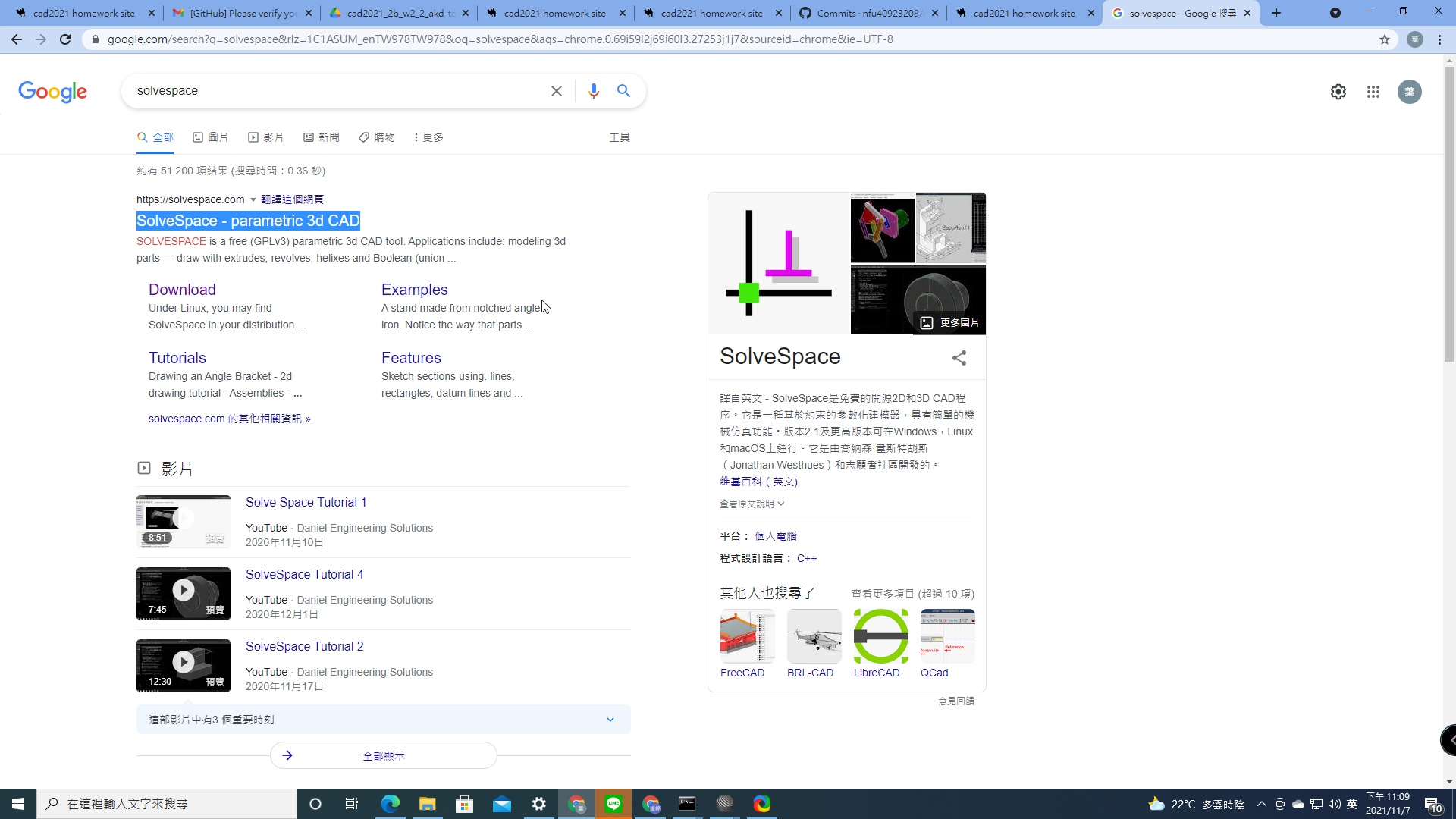
Task: Click the Chrome profile icon in toolbar
Action: click(x=1415, y=39)
